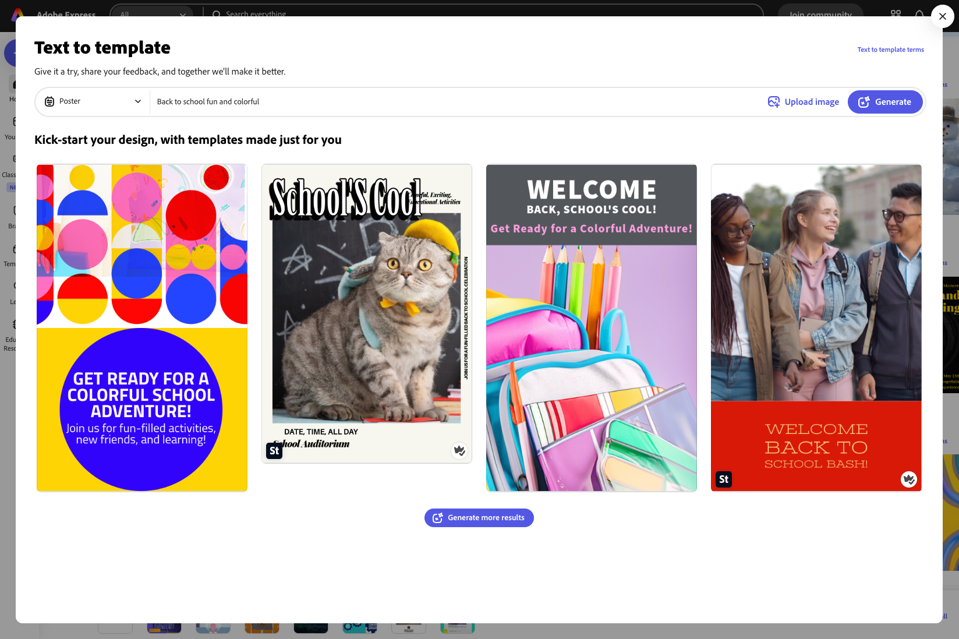
Task: Click the Upload image link
Action: [812, 101]
